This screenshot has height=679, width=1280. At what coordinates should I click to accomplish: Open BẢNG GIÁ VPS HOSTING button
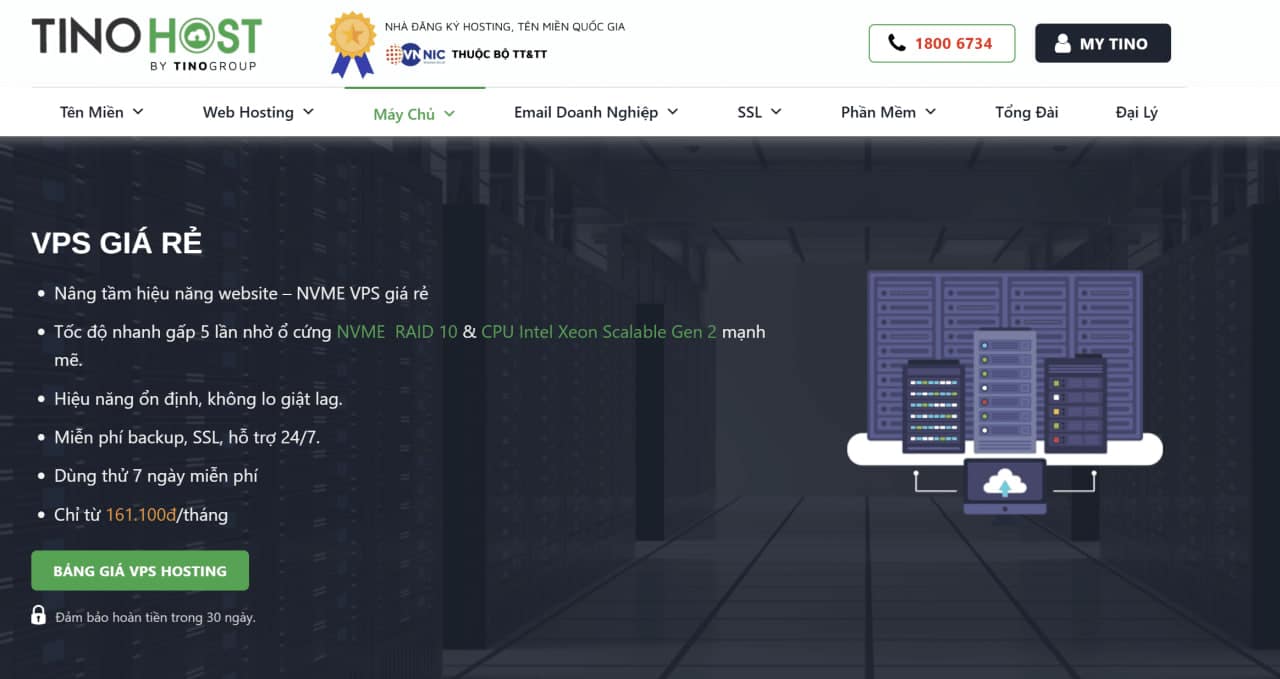pos(140,571)
